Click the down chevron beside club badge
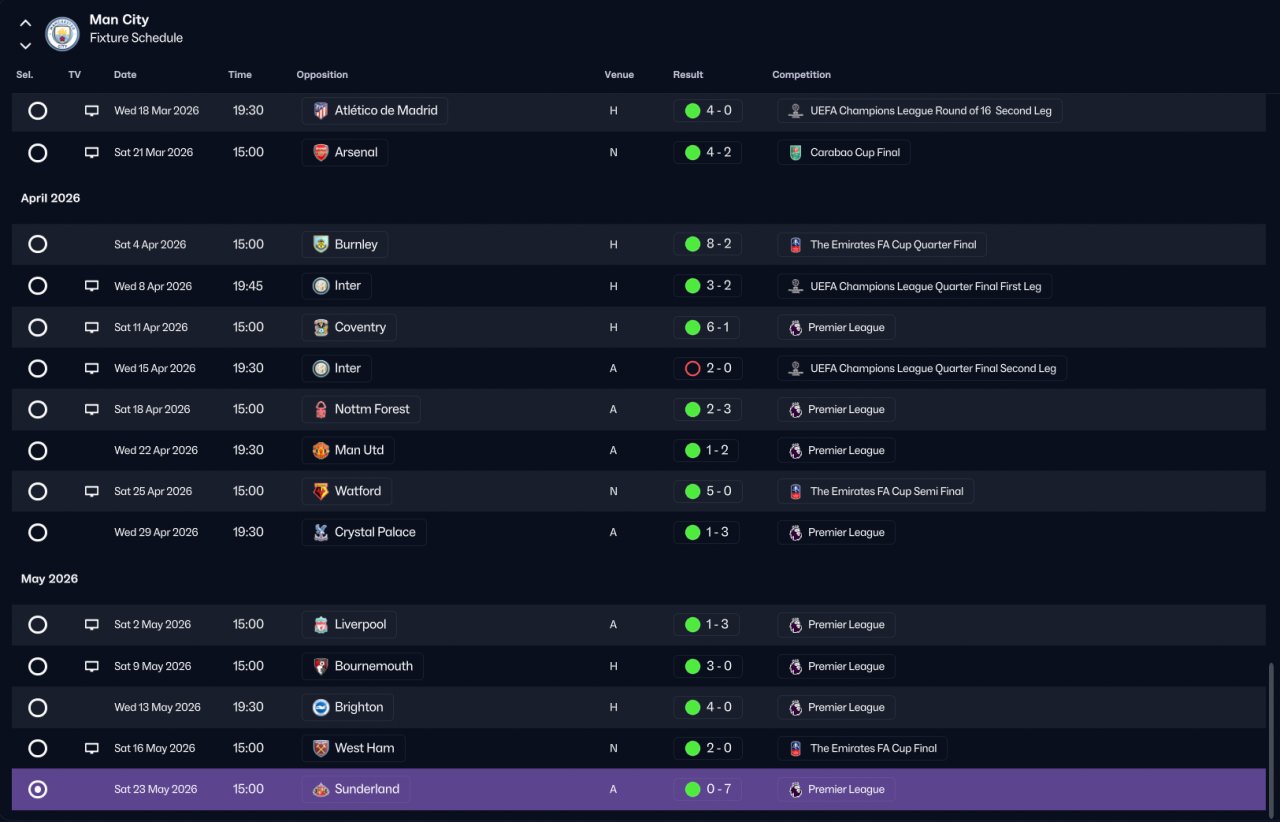 (25, 45)
